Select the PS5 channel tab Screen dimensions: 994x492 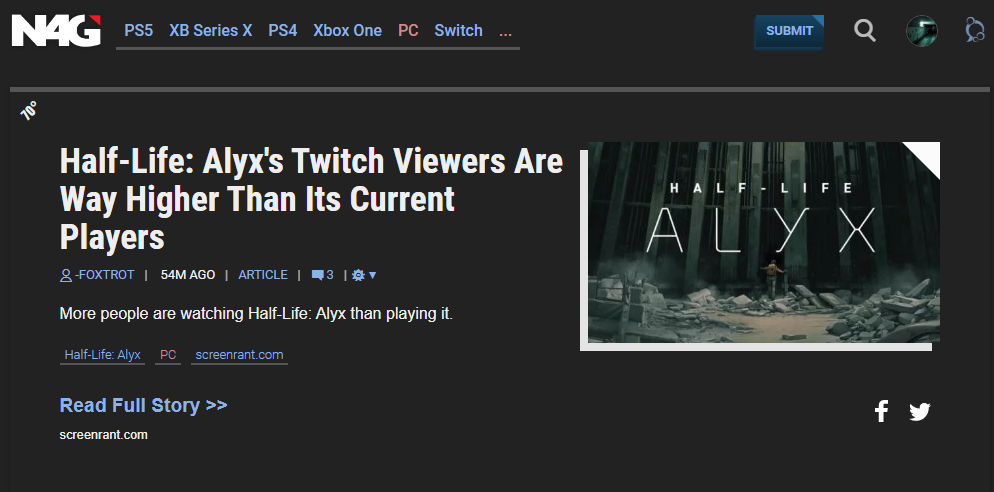pyautogui.click(x=138, y=31)
